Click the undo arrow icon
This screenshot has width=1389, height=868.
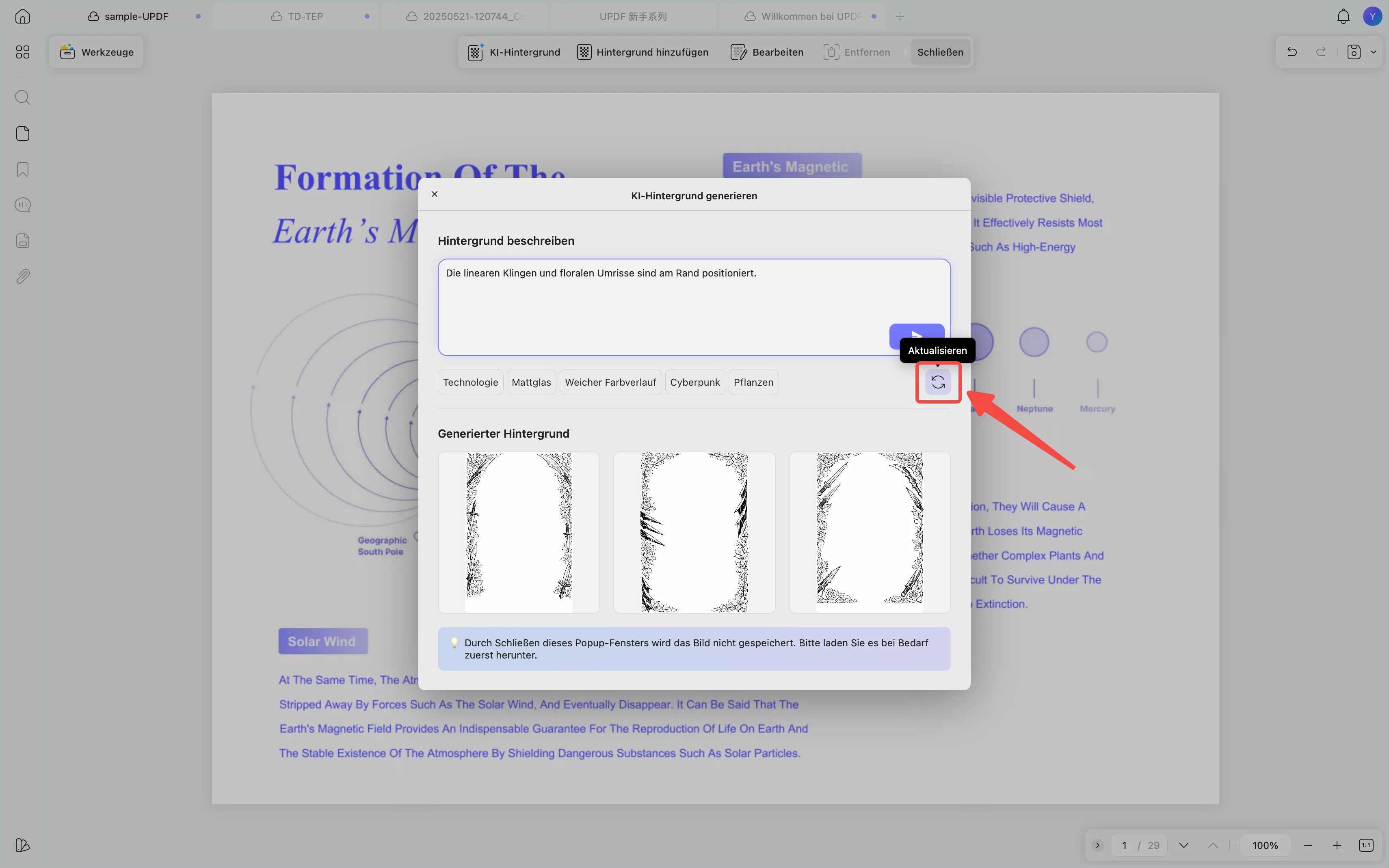tap(1292, 52)
